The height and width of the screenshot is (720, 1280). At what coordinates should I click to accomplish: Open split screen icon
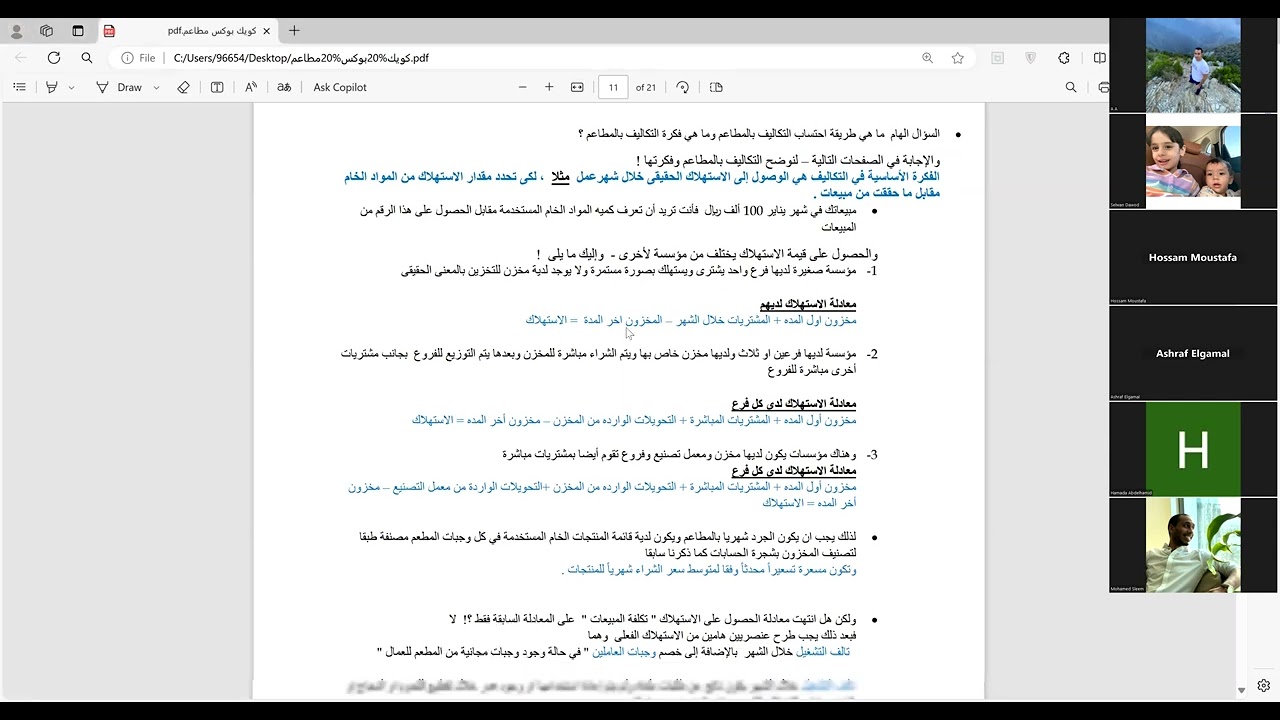click(x=1100, y=58)
